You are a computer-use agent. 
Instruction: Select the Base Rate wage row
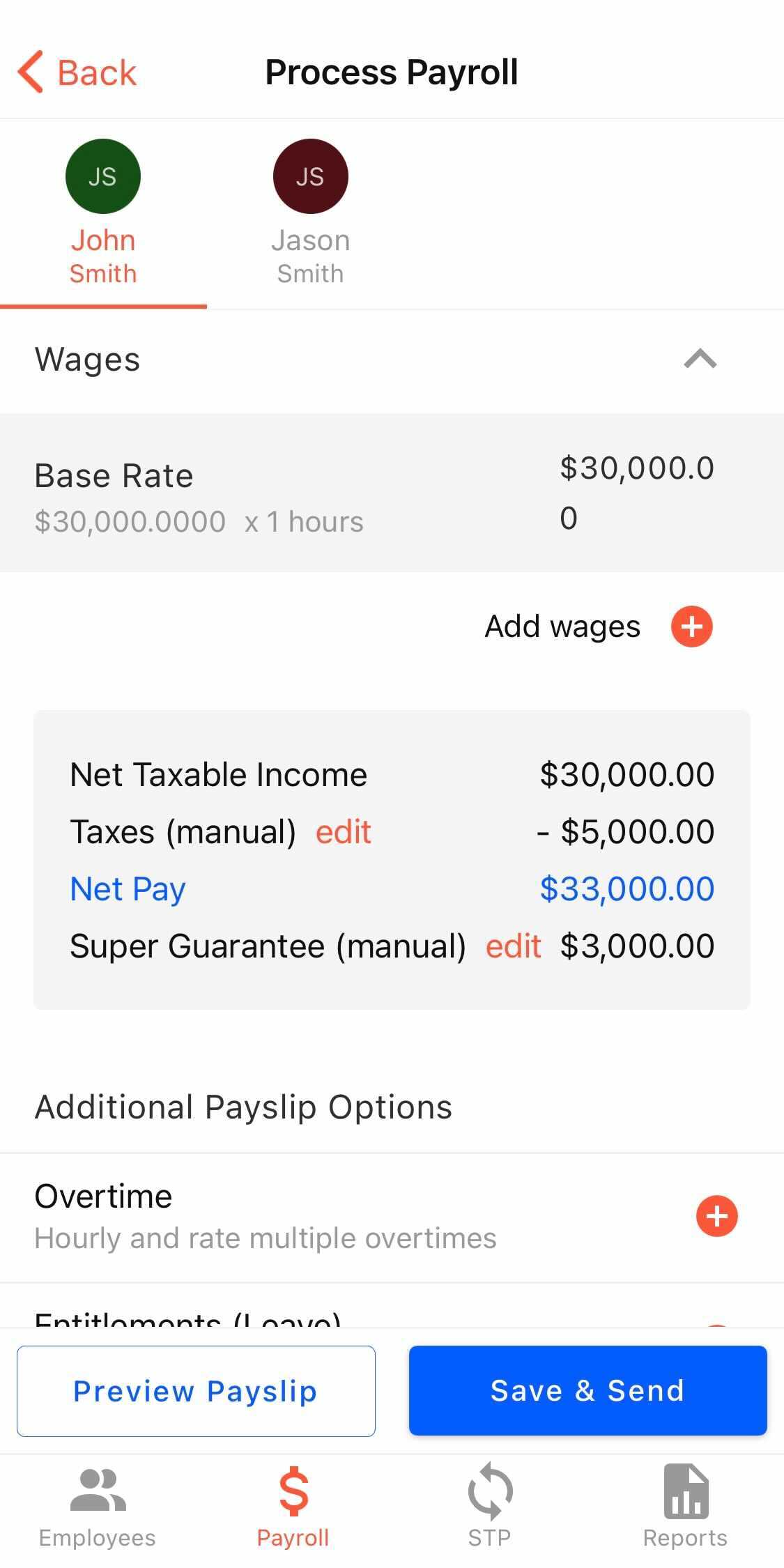(x=279, y=491)
